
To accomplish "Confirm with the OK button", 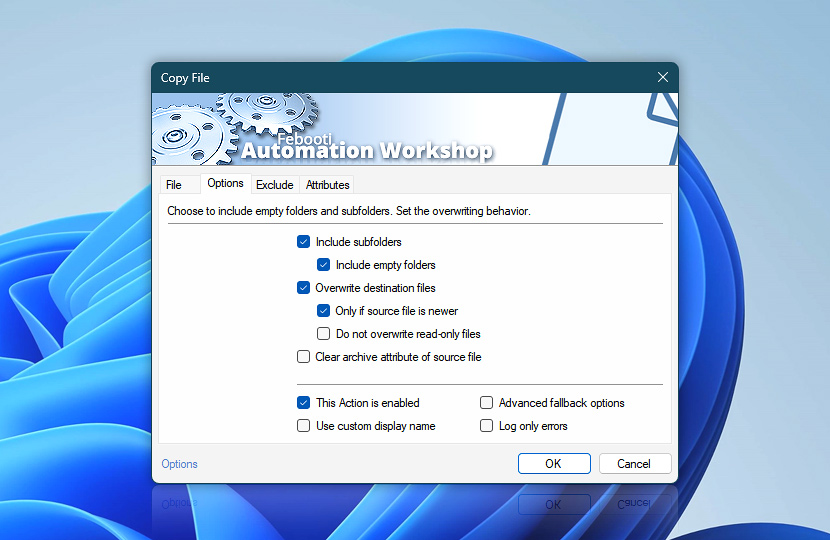I will pos(554,464).
